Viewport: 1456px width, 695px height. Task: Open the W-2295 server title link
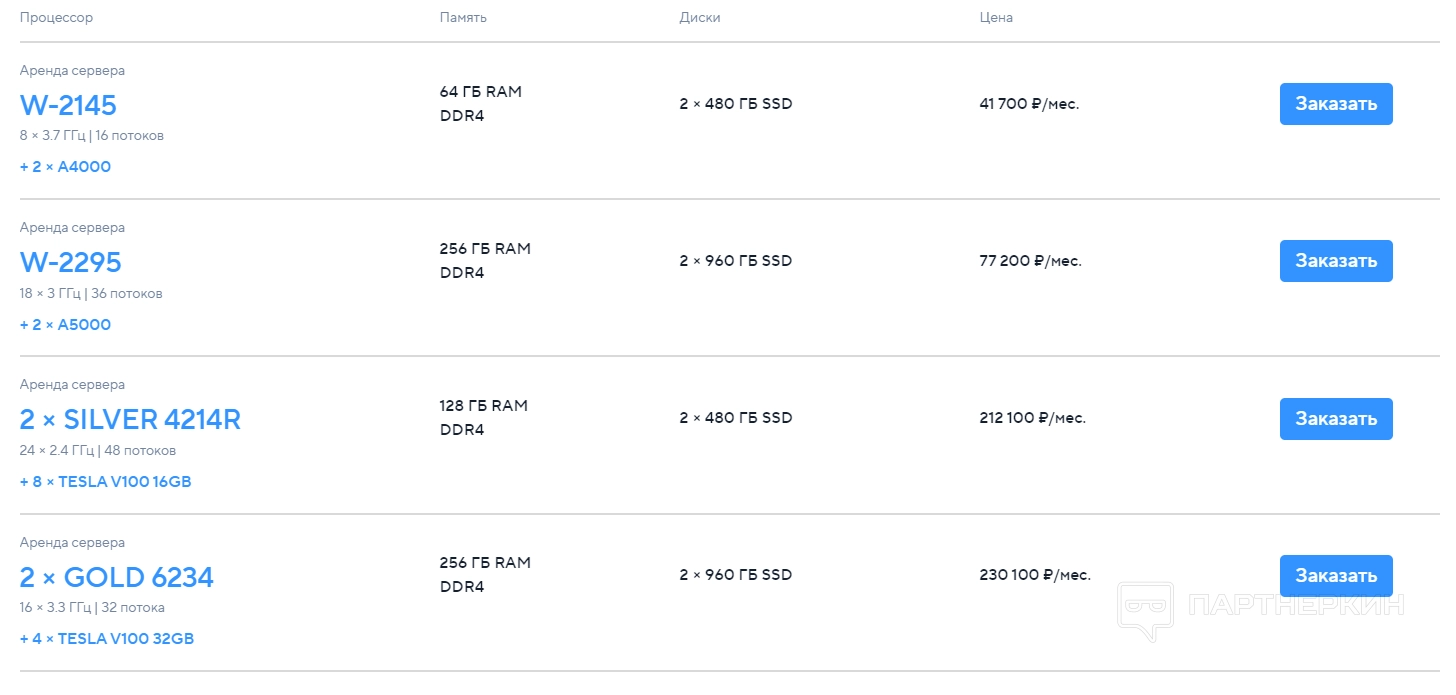[x=70, y=262]
